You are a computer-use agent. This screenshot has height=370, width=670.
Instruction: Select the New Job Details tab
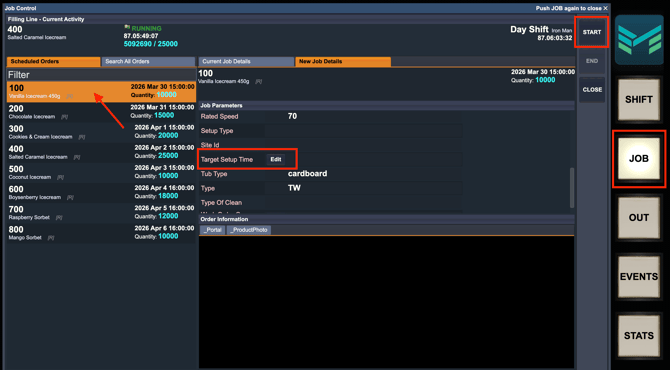pyautogui.click(x=343, y=62)
